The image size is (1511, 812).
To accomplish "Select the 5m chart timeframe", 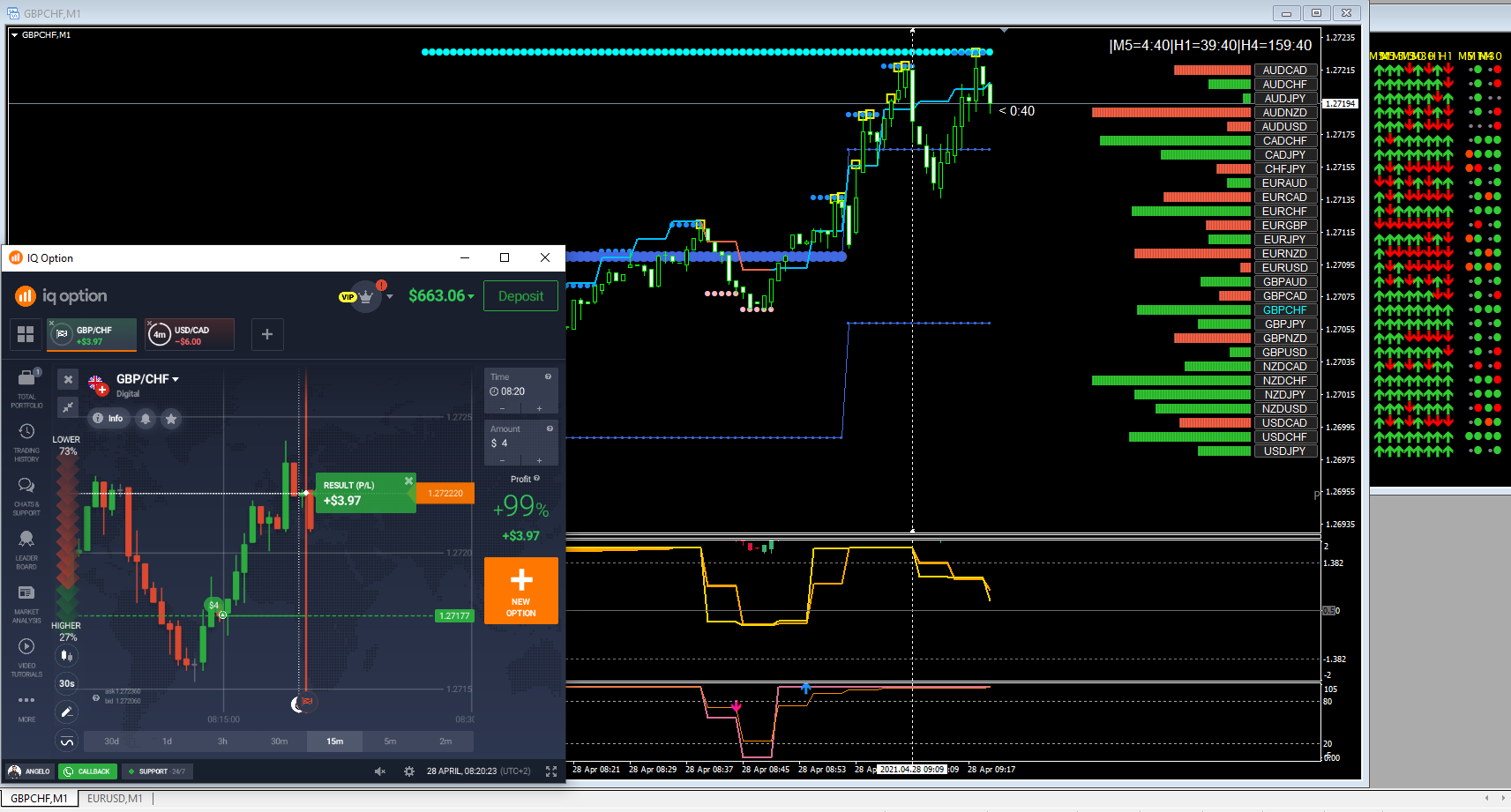I will pyautogui.click(x=390, y=741).
